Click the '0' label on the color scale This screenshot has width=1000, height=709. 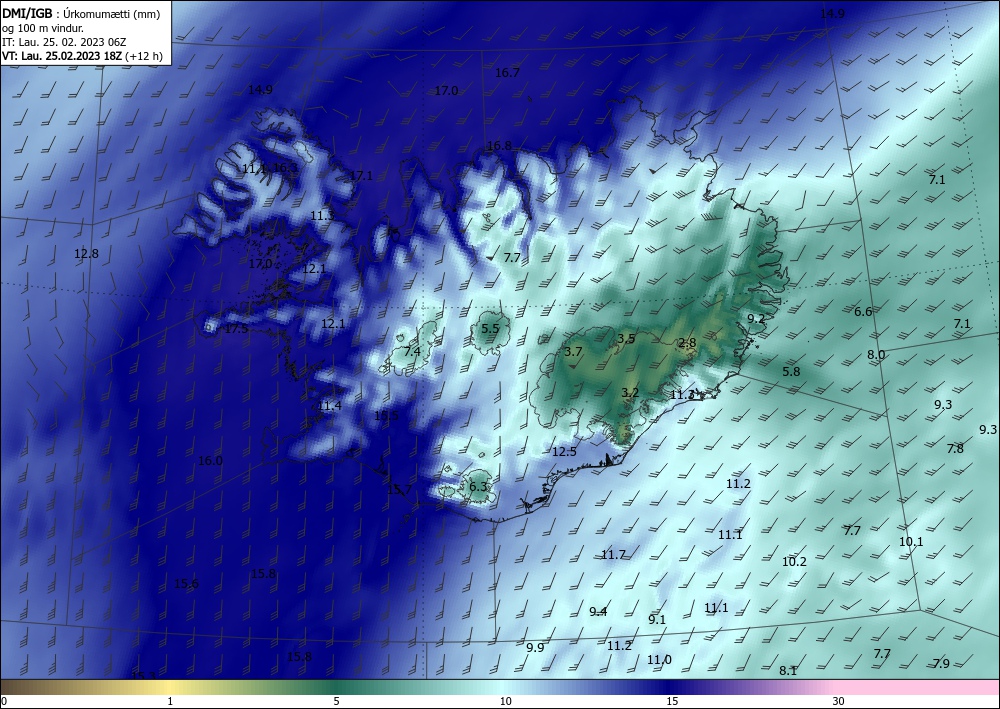(4, 701)
